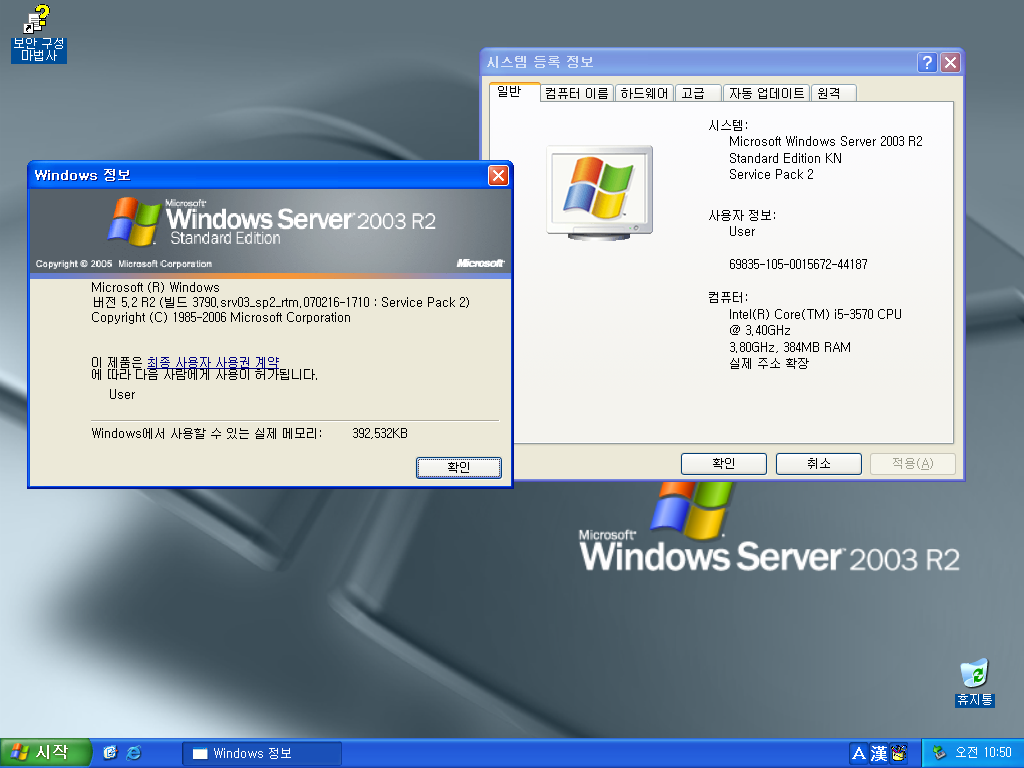
Task: Open the 최종 사용자 사용권 계약 link
Action: [213, 362]
